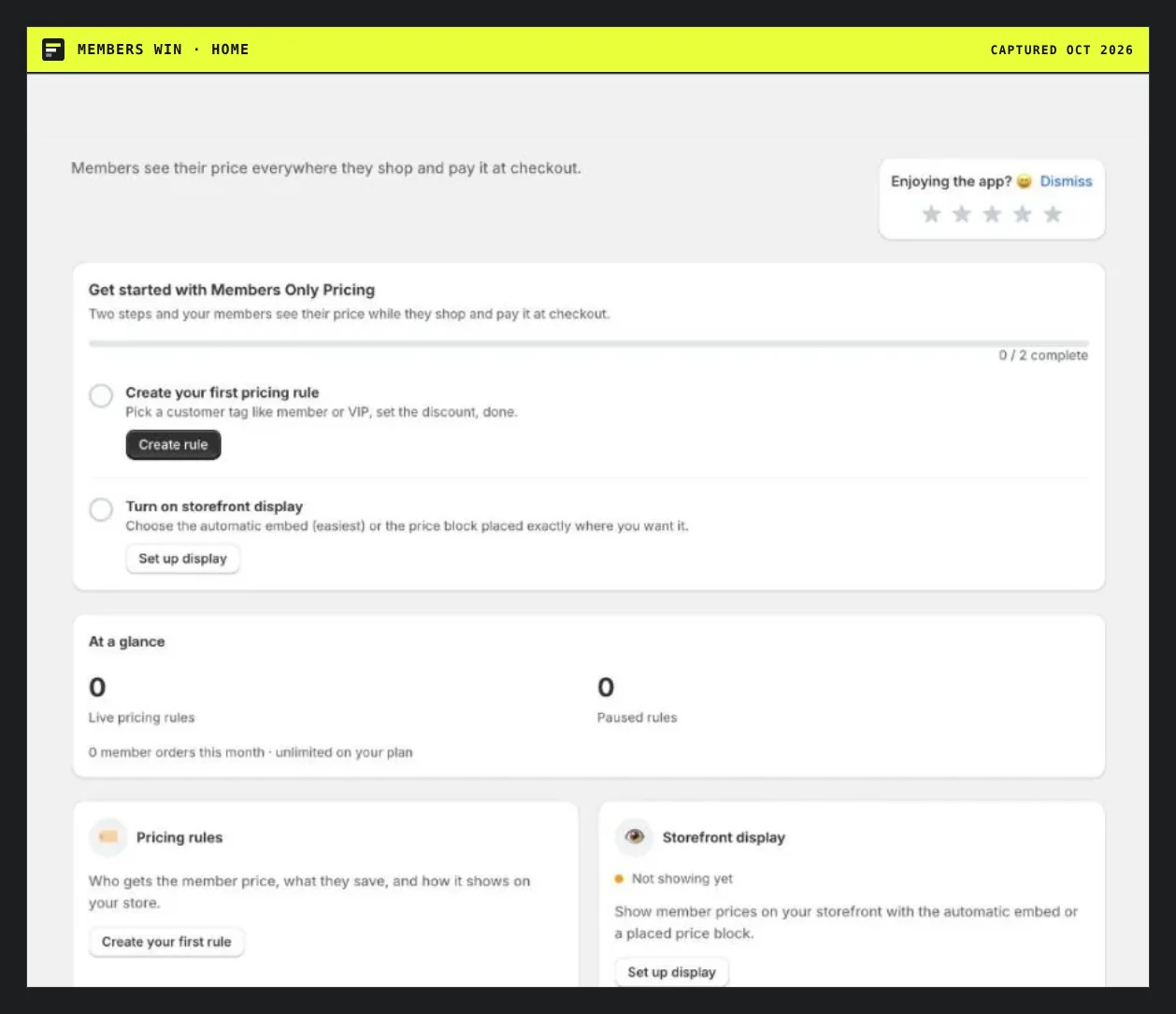Viewport: 1176px width, 1014px height.
Task: Click the CAPTURED OCT 2026 label
Action: point(1062,50)
